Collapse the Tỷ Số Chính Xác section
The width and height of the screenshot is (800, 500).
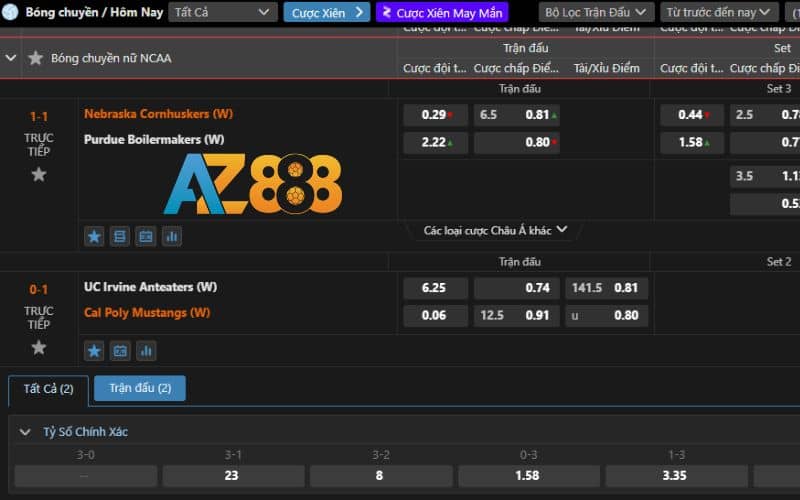tap(25, 432)
